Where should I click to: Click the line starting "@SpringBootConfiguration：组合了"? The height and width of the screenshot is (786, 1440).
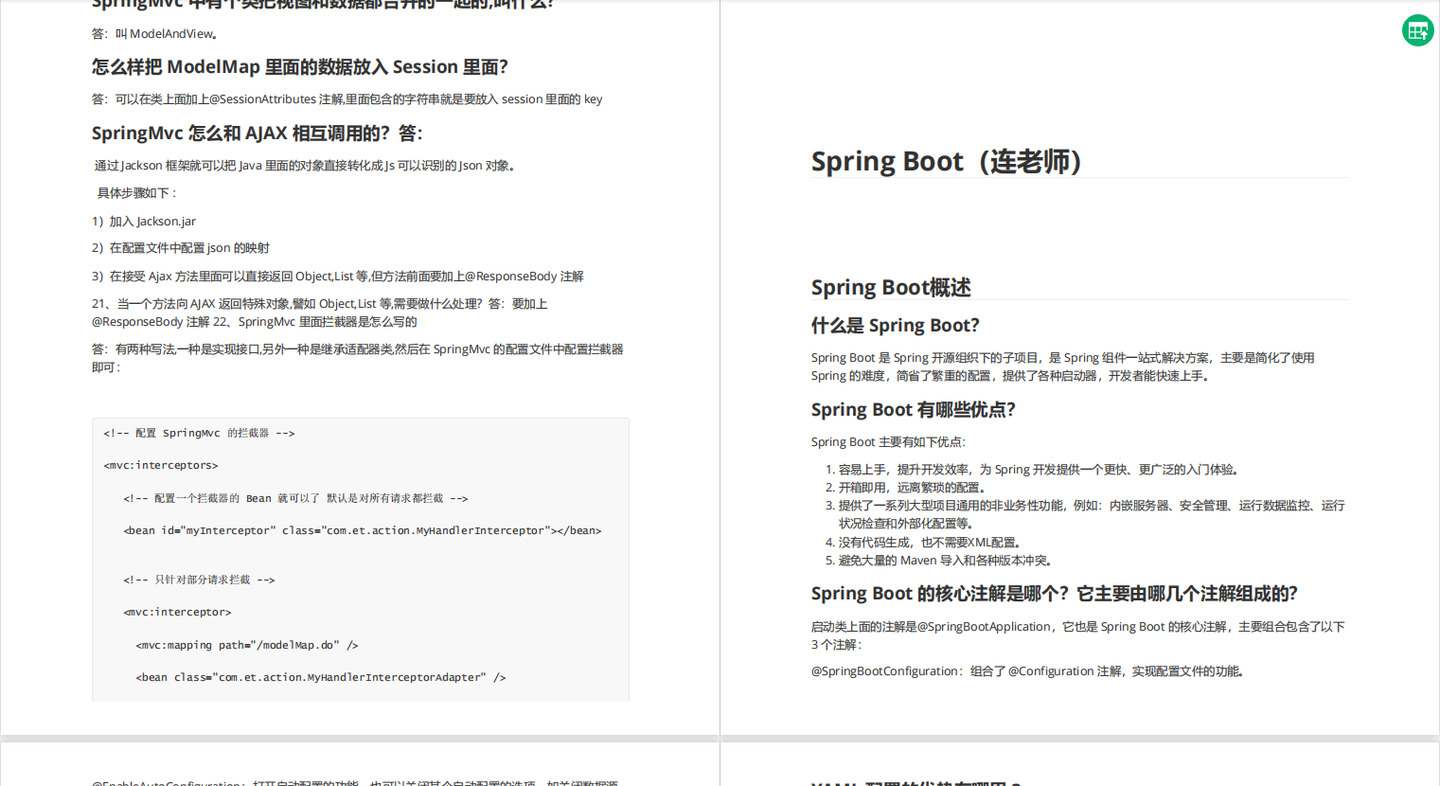click(x=1030, y=671)
